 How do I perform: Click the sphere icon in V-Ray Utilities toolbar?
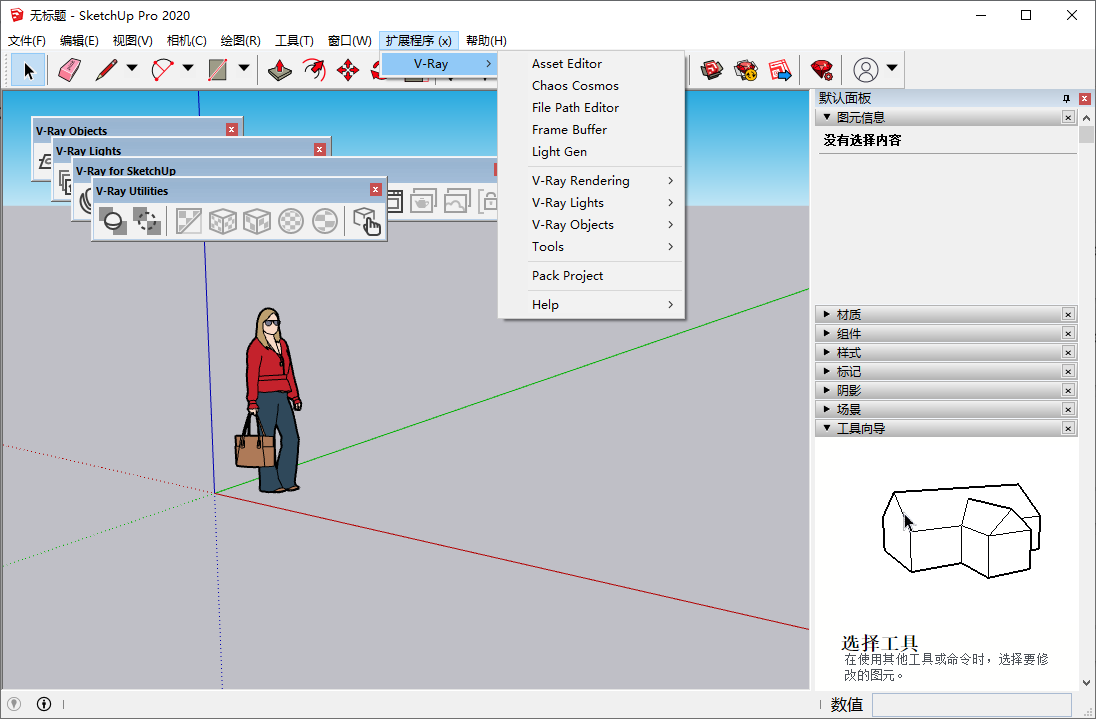click(112, 221)
